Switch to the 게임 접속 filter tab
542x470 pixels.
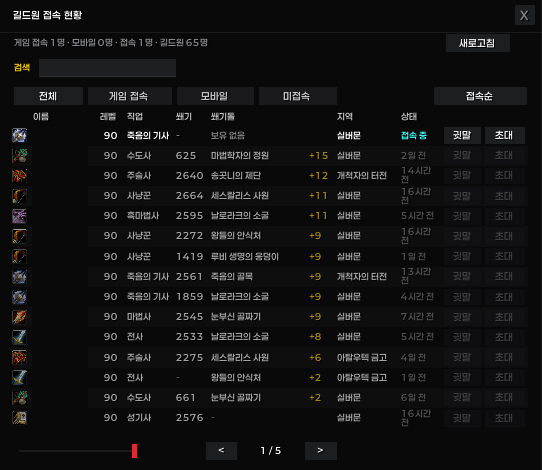(130, 96)
